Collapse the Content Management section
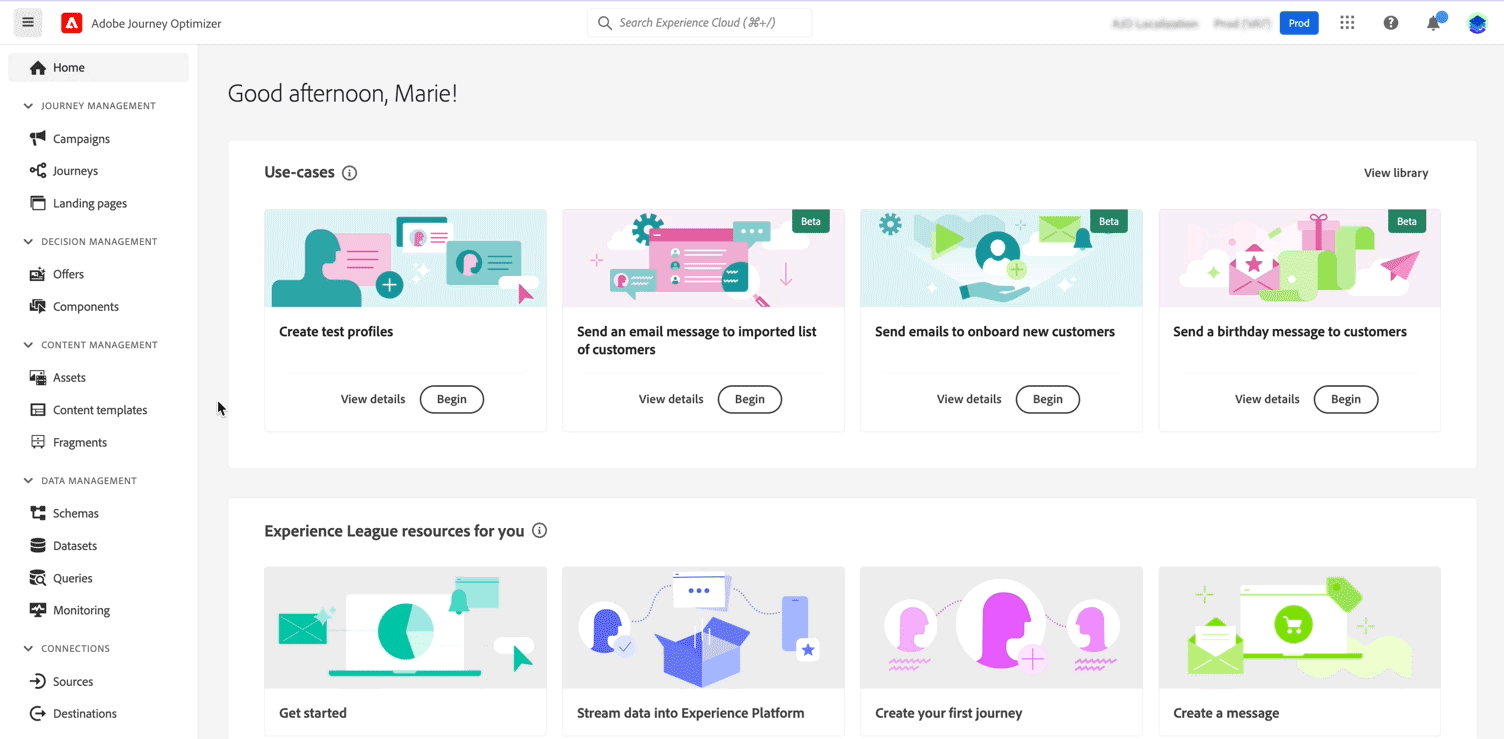Image resolution: width=1504 pixels, height=739 pixels. click(28, 345)
